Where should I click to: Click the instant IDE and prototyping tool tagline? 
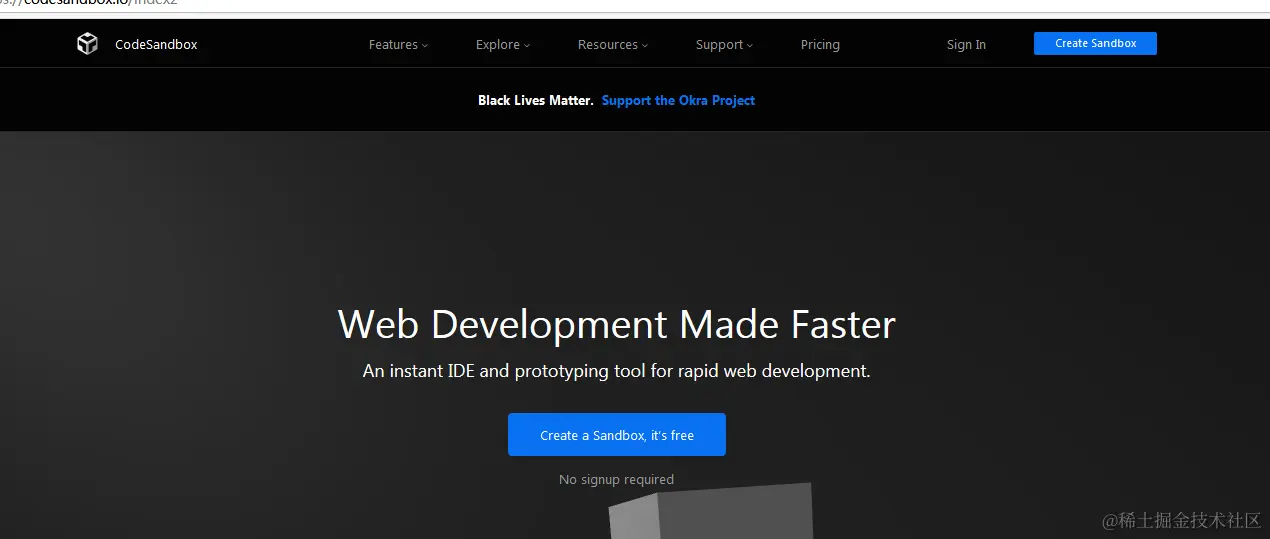617,371
